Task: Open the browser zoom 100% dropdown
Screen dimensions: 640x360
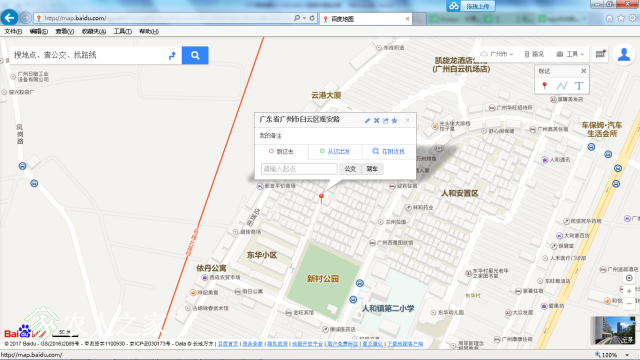Action: click(612, 355)
